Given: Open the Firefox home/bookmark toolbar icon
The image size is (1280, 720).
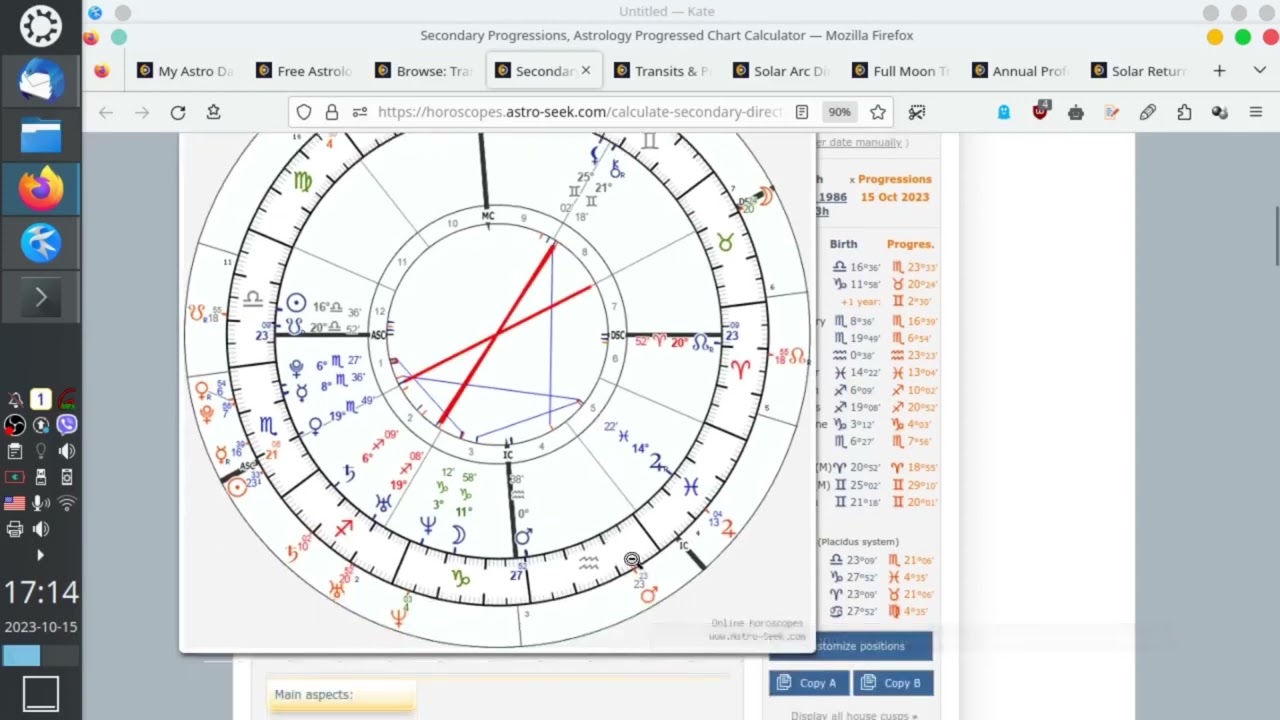Looking at the screenshot, I should click(x=213, y=112).
